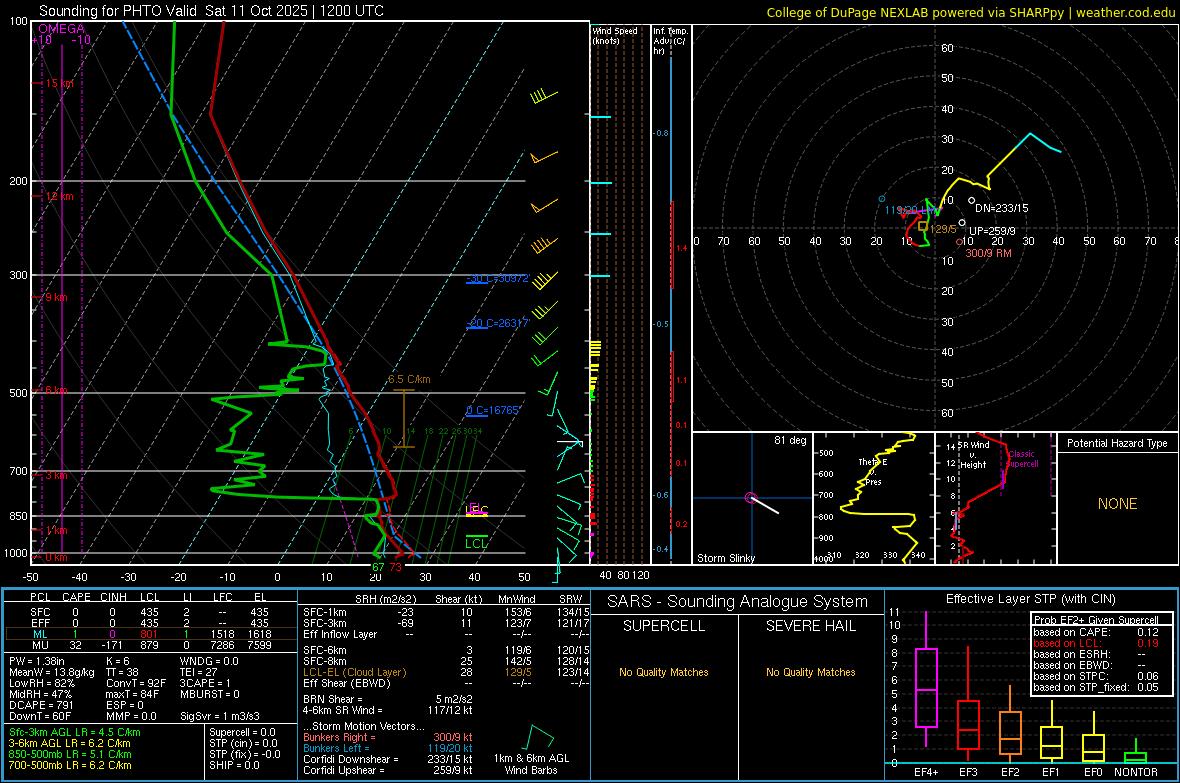Click the 'UP=259/9' hodograph label

point(992,231)
